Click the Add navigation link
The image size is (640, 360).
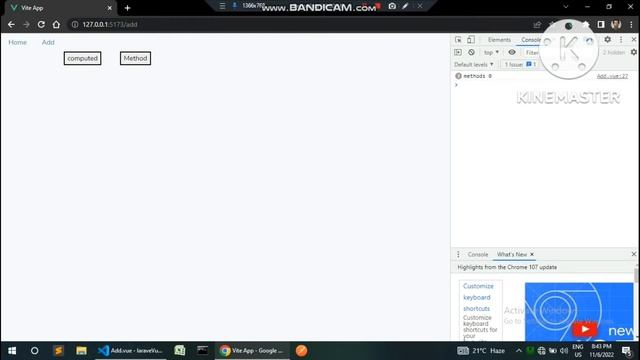[48, 42]
